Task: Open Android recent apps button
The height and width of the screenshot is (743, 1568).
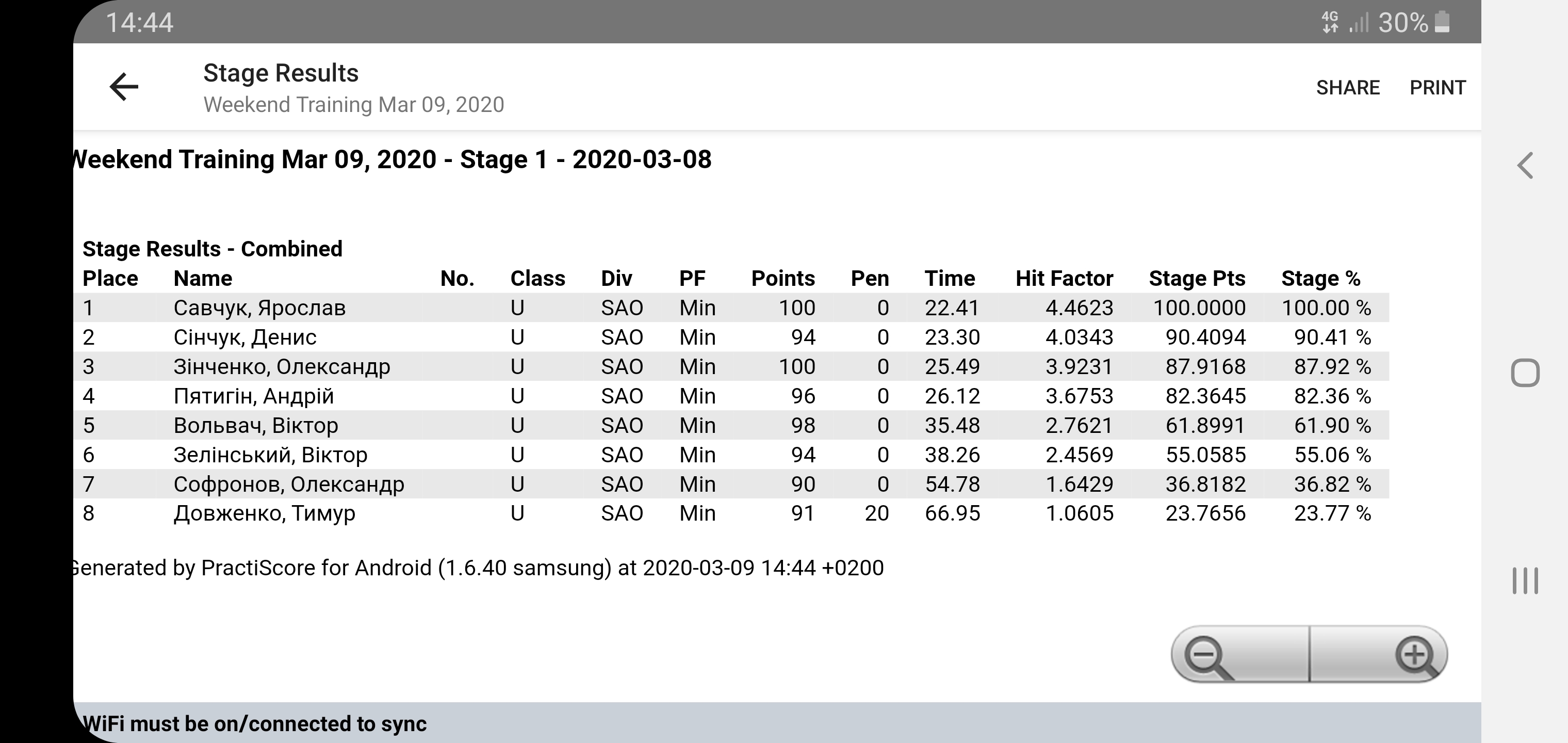Action: (x=1525, y=580)
